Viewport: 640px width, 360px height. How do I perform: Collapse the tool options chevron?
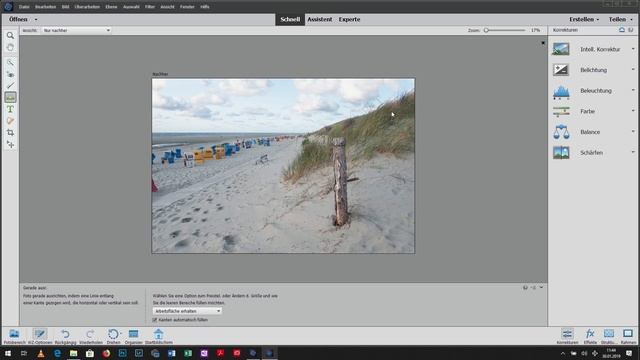click(x=541, y=288)
